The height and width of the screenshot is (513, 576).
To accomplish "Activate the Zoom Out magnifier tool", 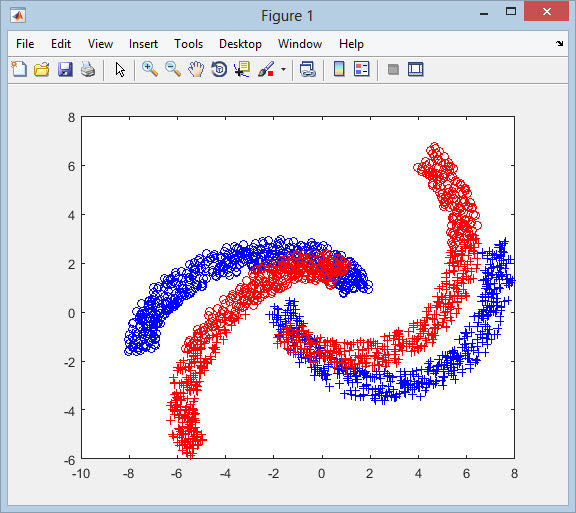I will [x=173, y=69].
